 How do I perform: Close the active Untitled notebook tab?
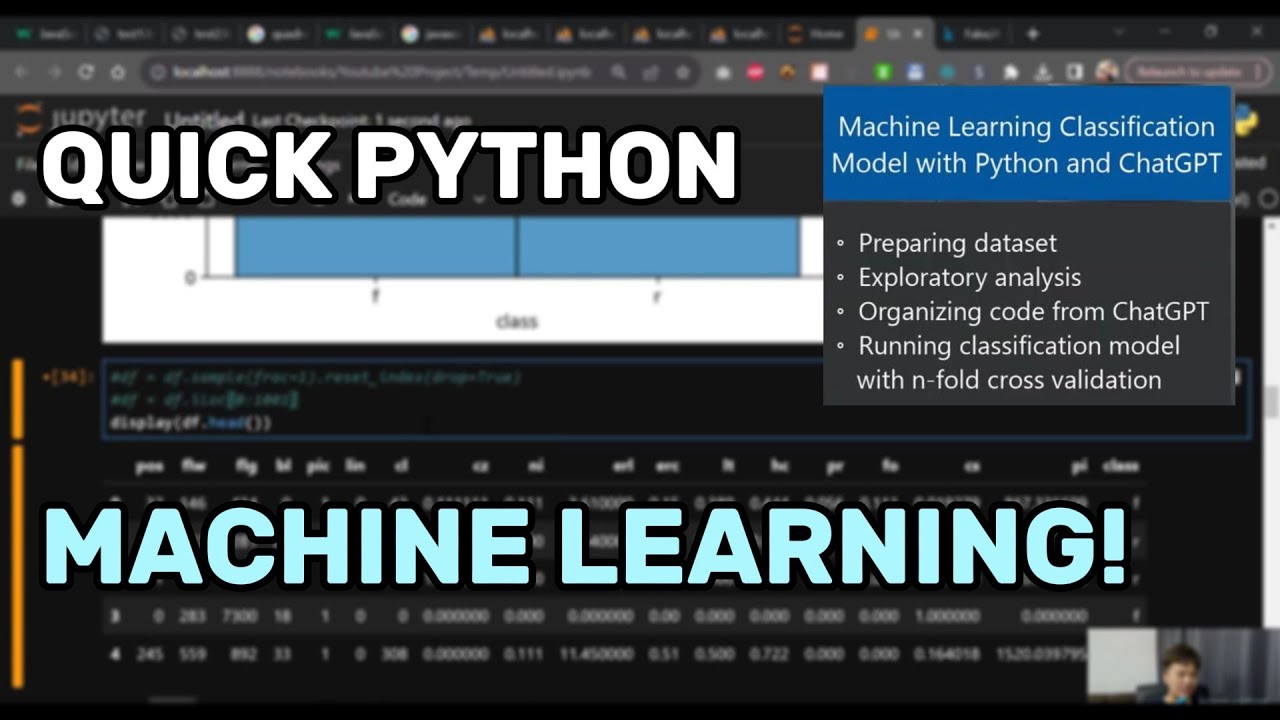919,33
